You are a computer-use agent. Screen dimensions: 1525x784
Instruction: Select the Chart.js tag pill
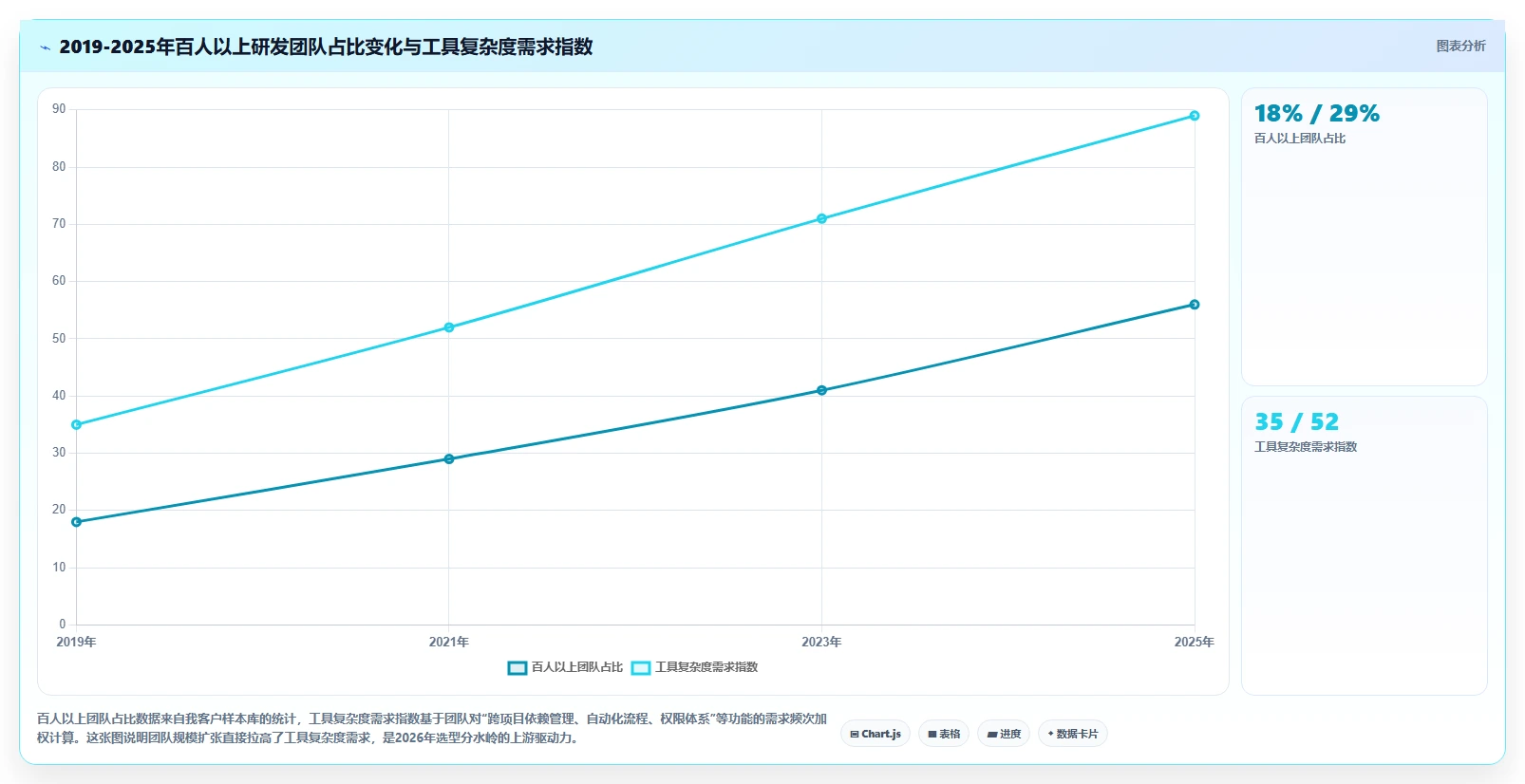[875, 734]
